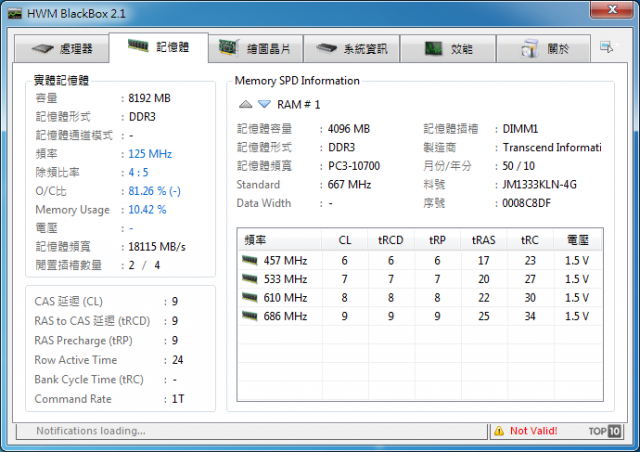Select the 686 MHz timing row
The width and height of the screenshot is (640, 452).
coord(420,316)
